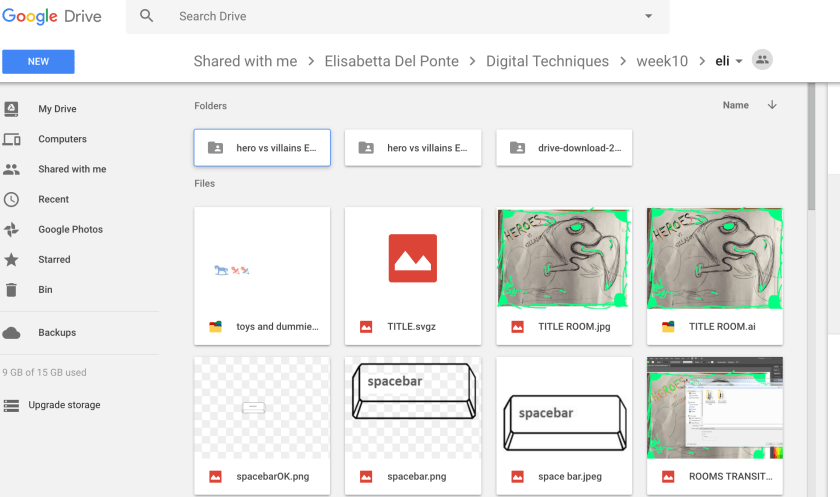Open My Drive in sidebar
840x497 pixels.
[57, 109]
